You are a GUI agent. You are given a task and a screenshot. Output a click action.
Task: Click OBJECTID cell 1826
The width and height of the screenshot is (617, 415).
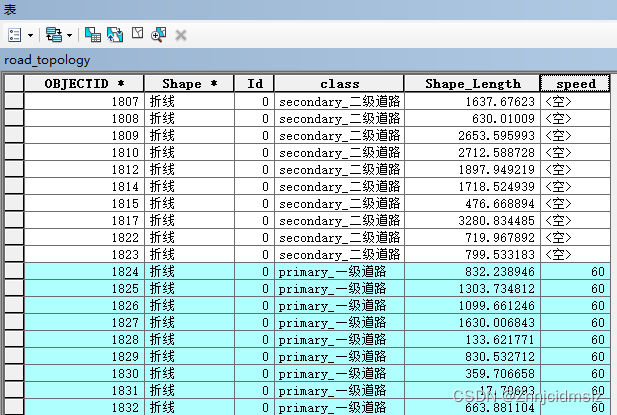[84, 305]
